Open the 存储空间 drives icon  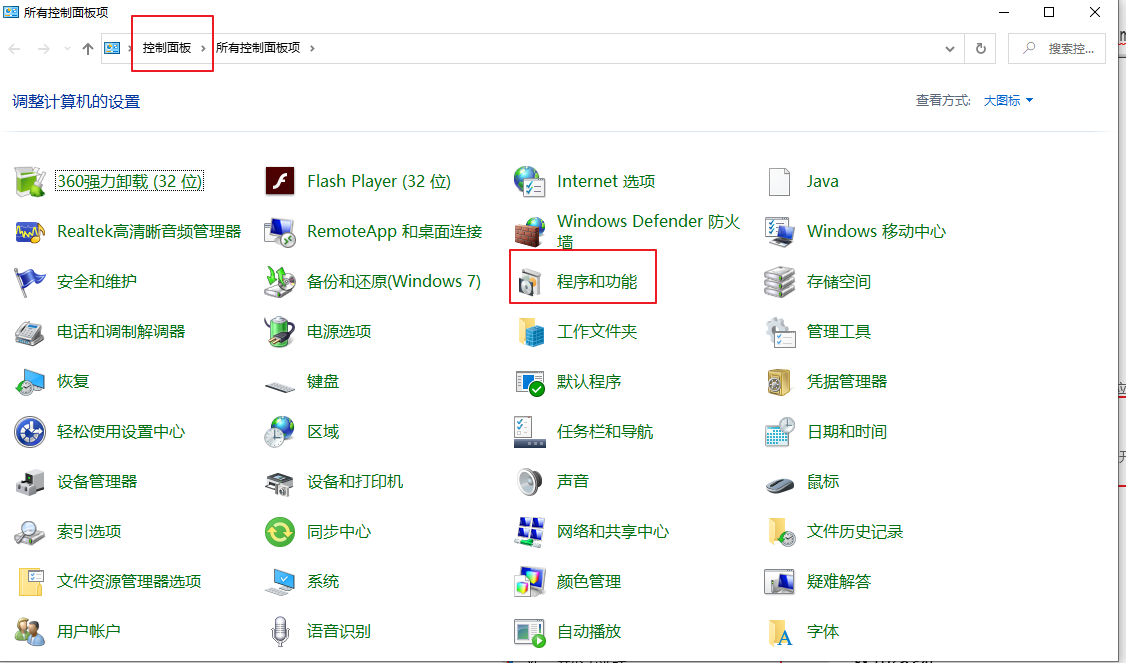coord(779,282)
